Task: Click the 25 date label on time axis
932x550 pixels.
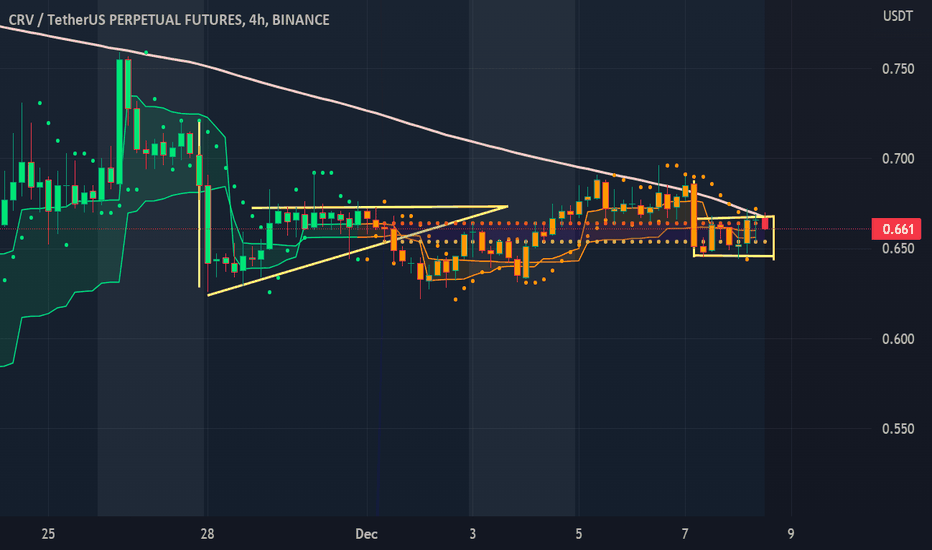Action: [x=48, y=534]
